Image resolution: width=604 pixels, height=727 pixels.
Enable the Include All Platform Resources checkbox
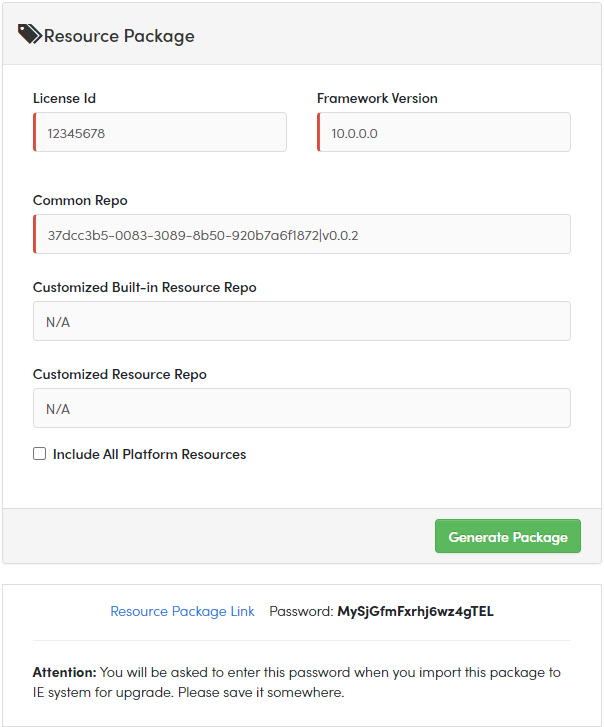[x=40, y=454]
